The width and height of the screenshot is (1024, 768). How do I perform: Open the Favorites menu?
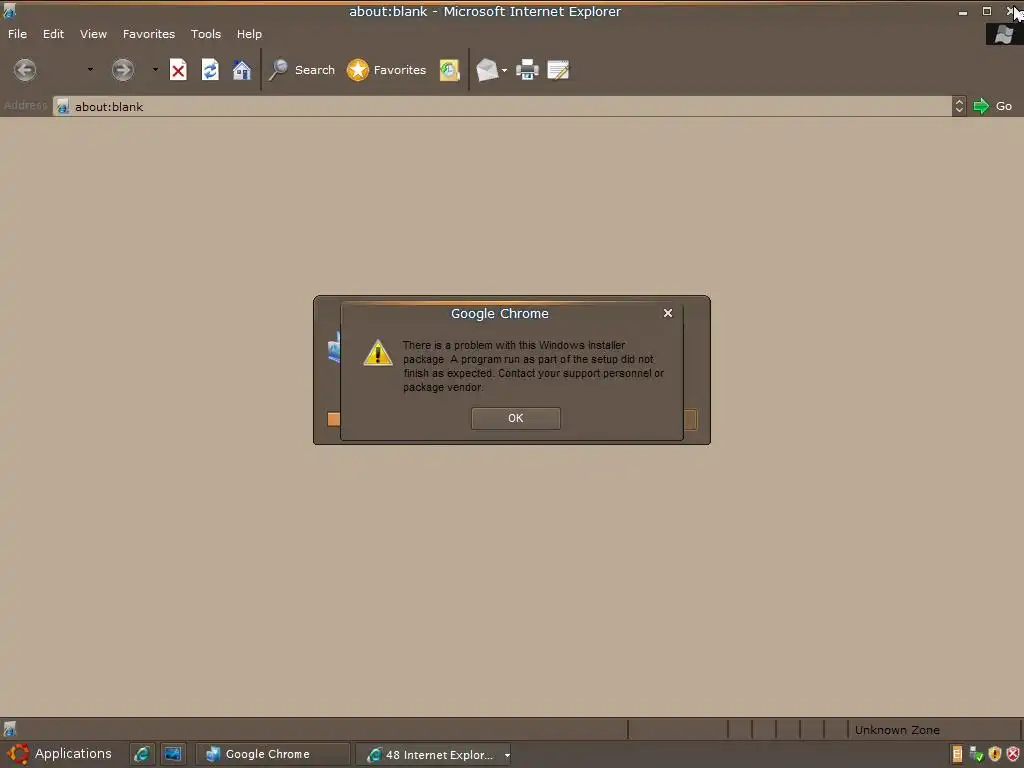point(149,34)
